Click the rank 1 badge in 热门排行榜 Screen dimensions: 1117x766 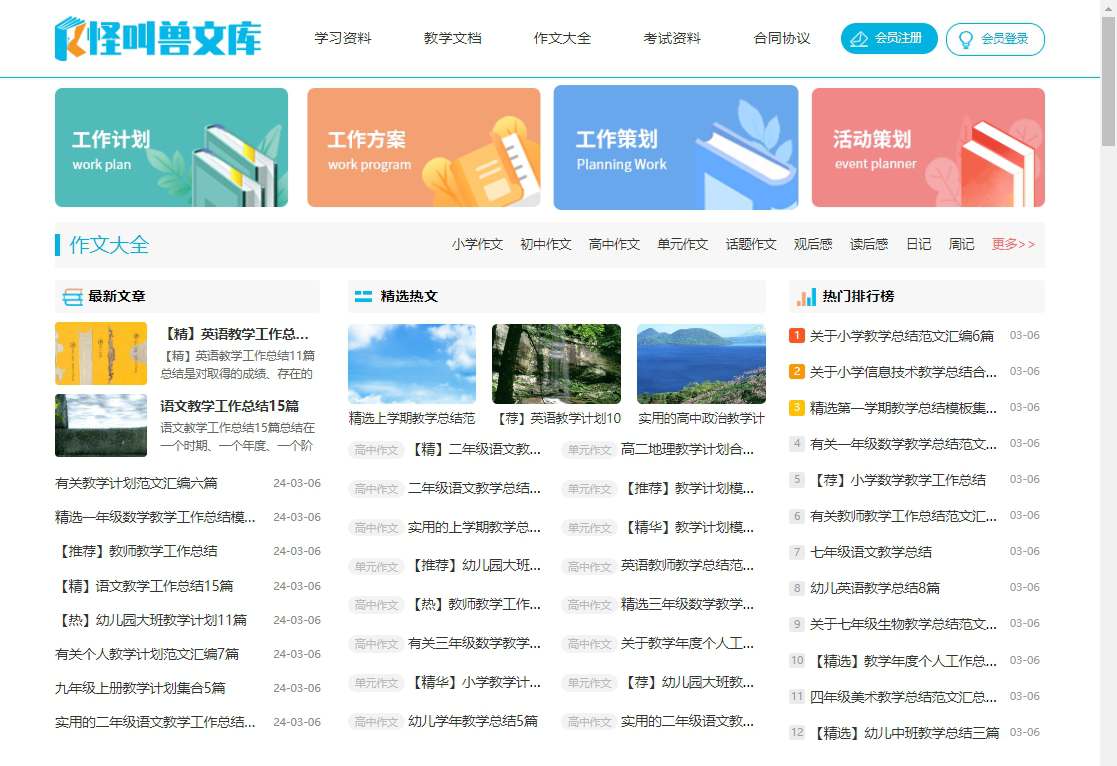797,335
